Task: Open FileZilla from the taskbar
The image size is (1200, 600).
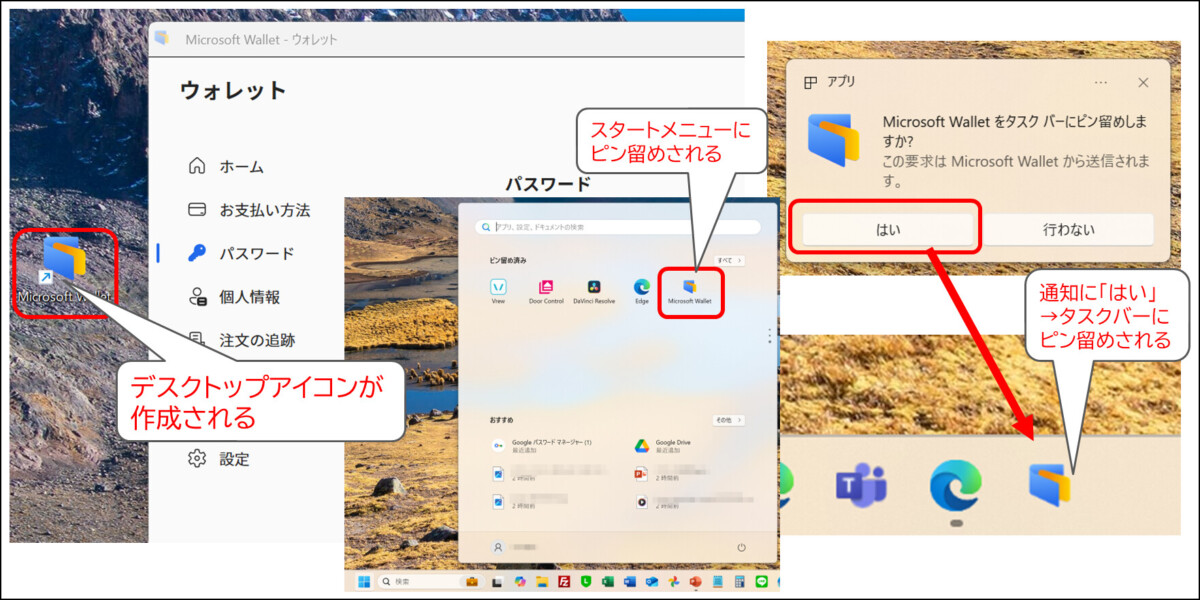Action: [564, 581]
